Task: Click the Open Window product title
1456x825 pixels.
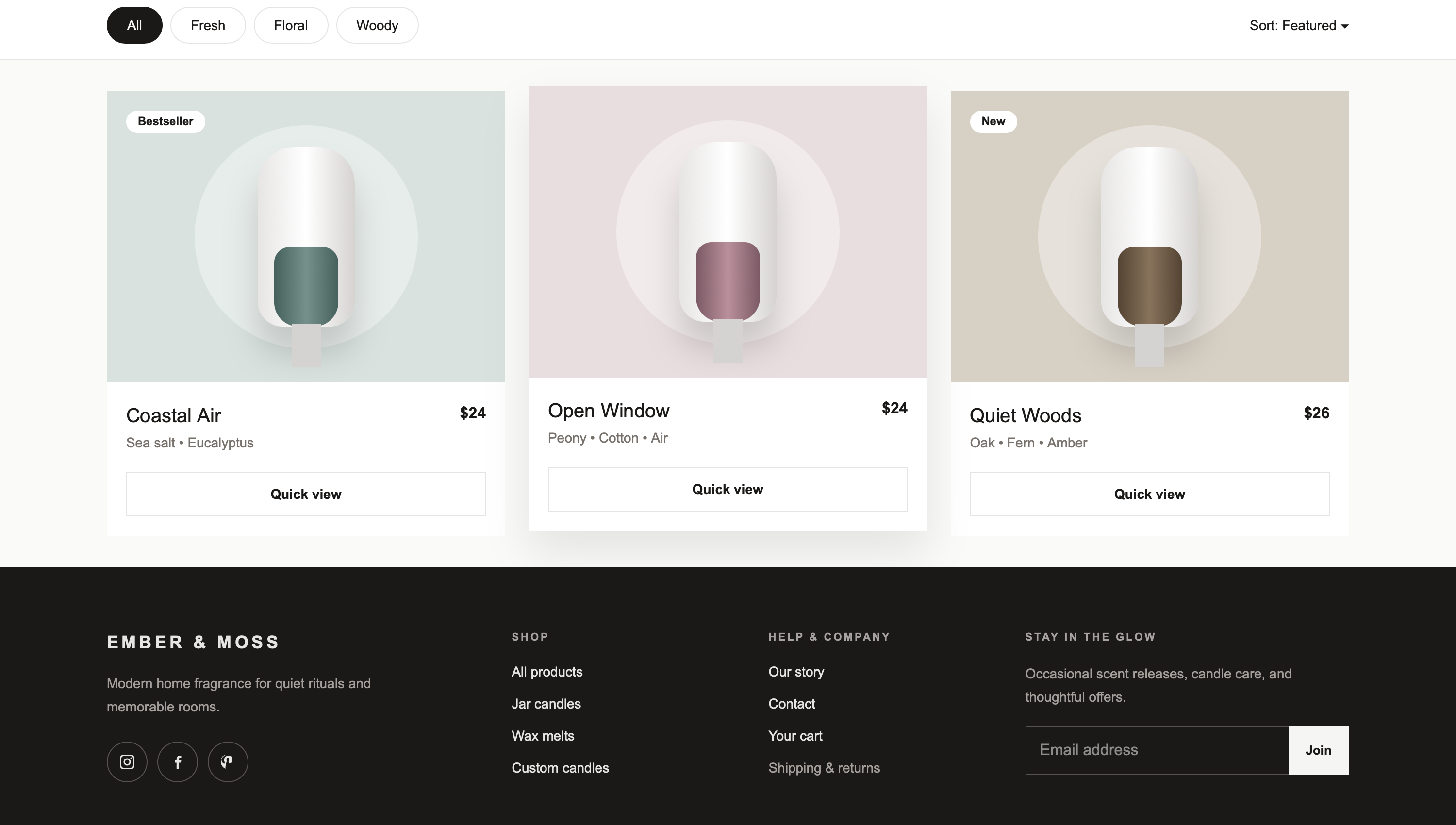Action: tap(609, 411)
